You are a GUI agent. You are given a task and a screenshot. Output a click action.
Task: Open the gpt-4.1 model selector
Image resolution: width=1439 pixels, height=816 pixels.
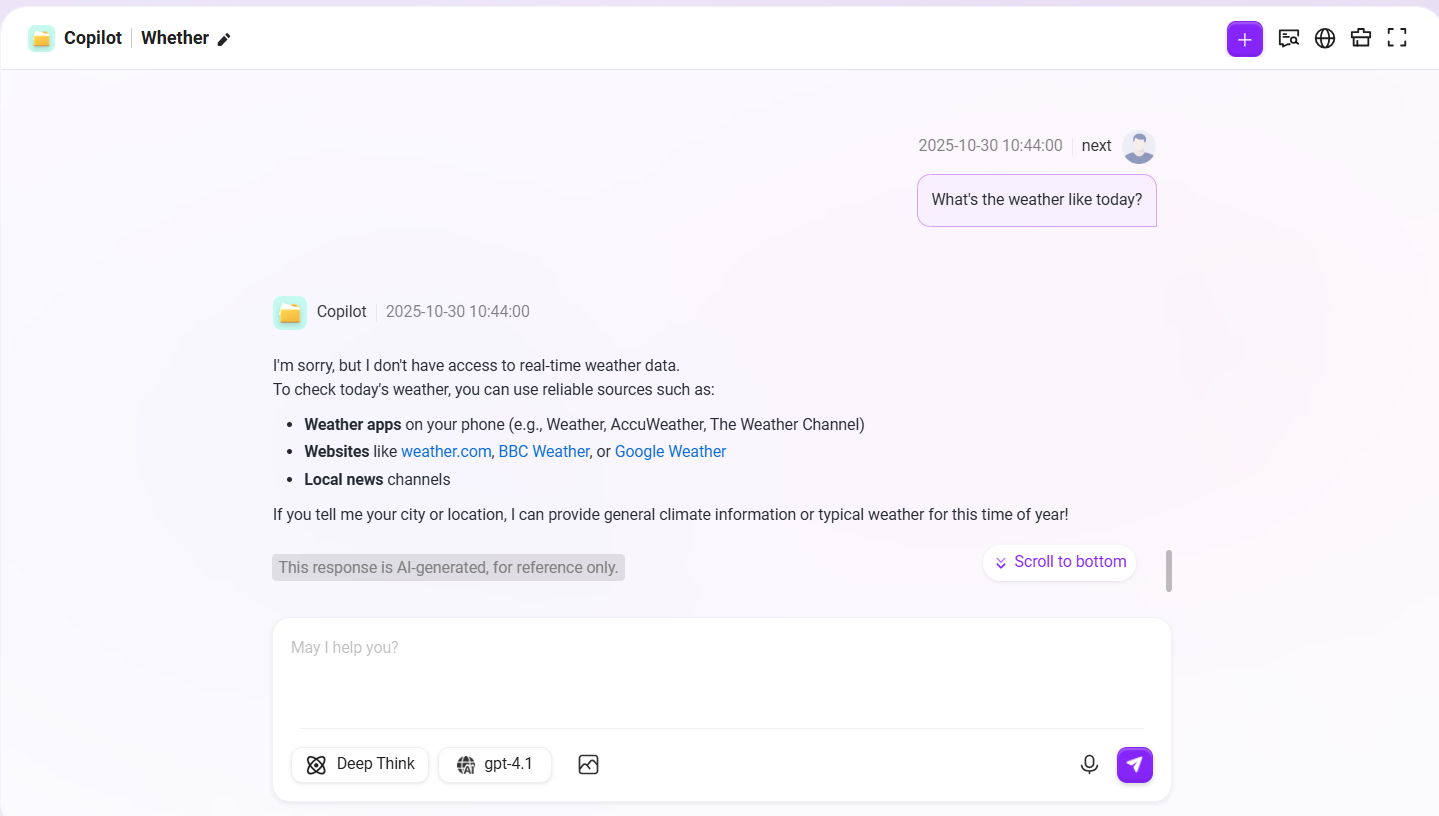[495, 765]
